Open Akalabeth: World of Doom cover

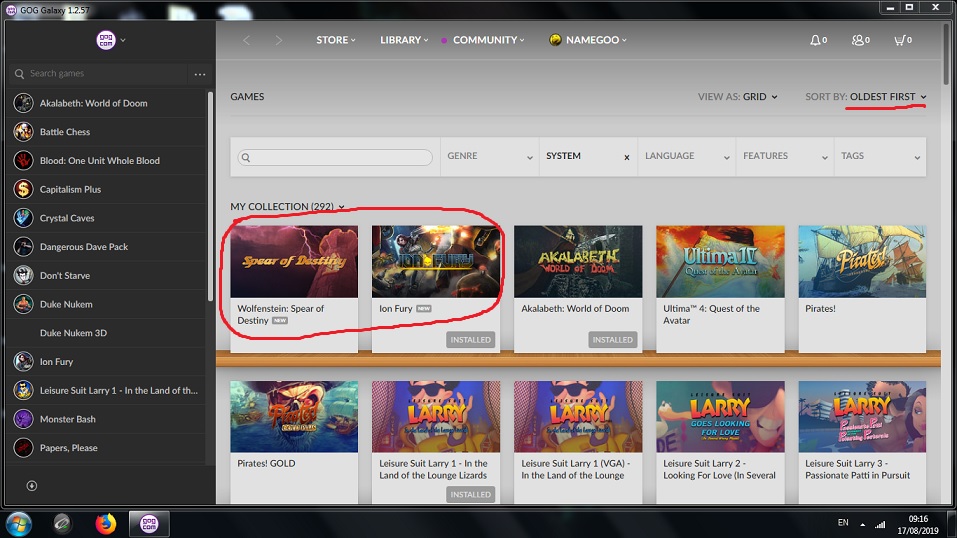pos(578,261)
